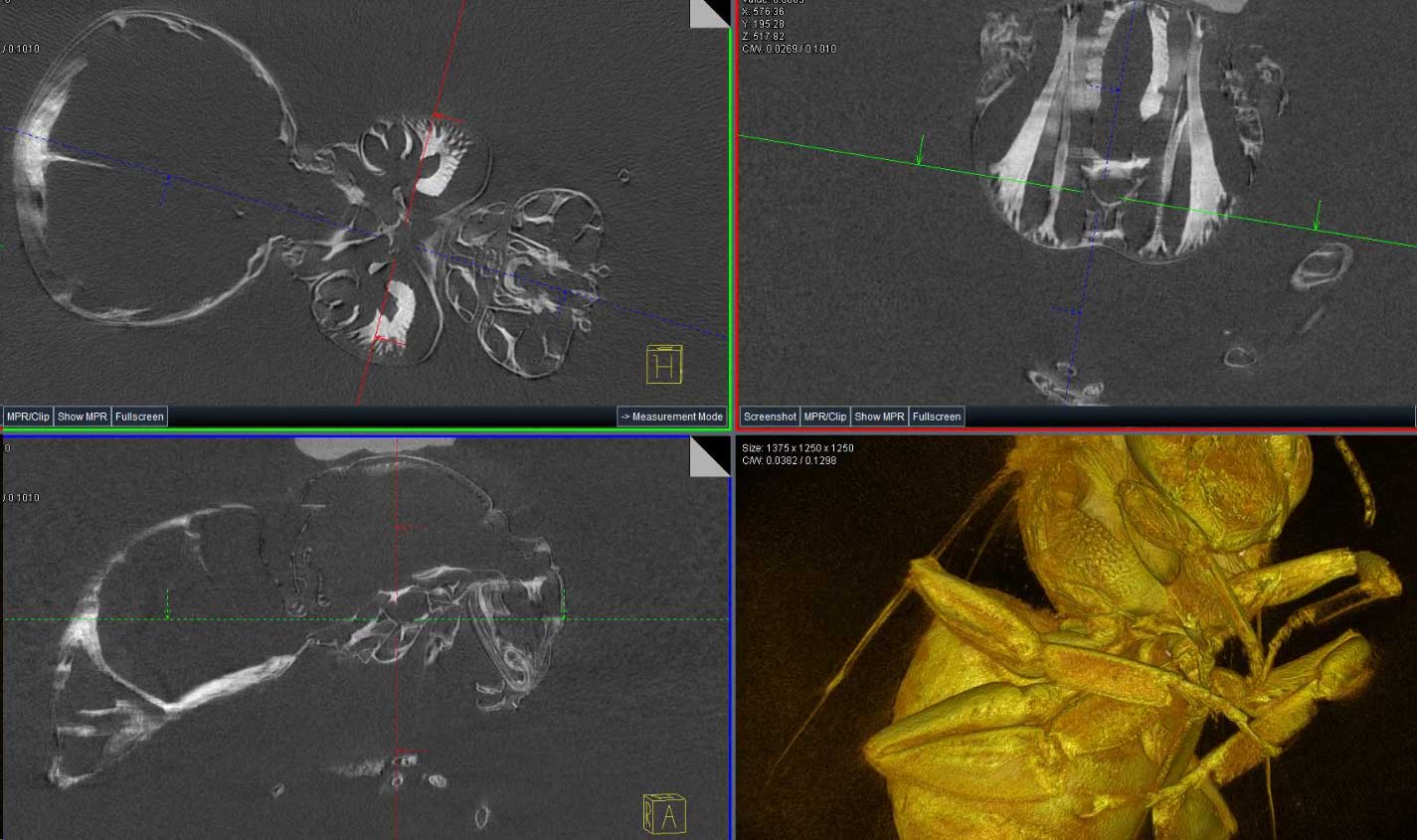Open MPR/Clip options in top-left view

click(28, 417)
